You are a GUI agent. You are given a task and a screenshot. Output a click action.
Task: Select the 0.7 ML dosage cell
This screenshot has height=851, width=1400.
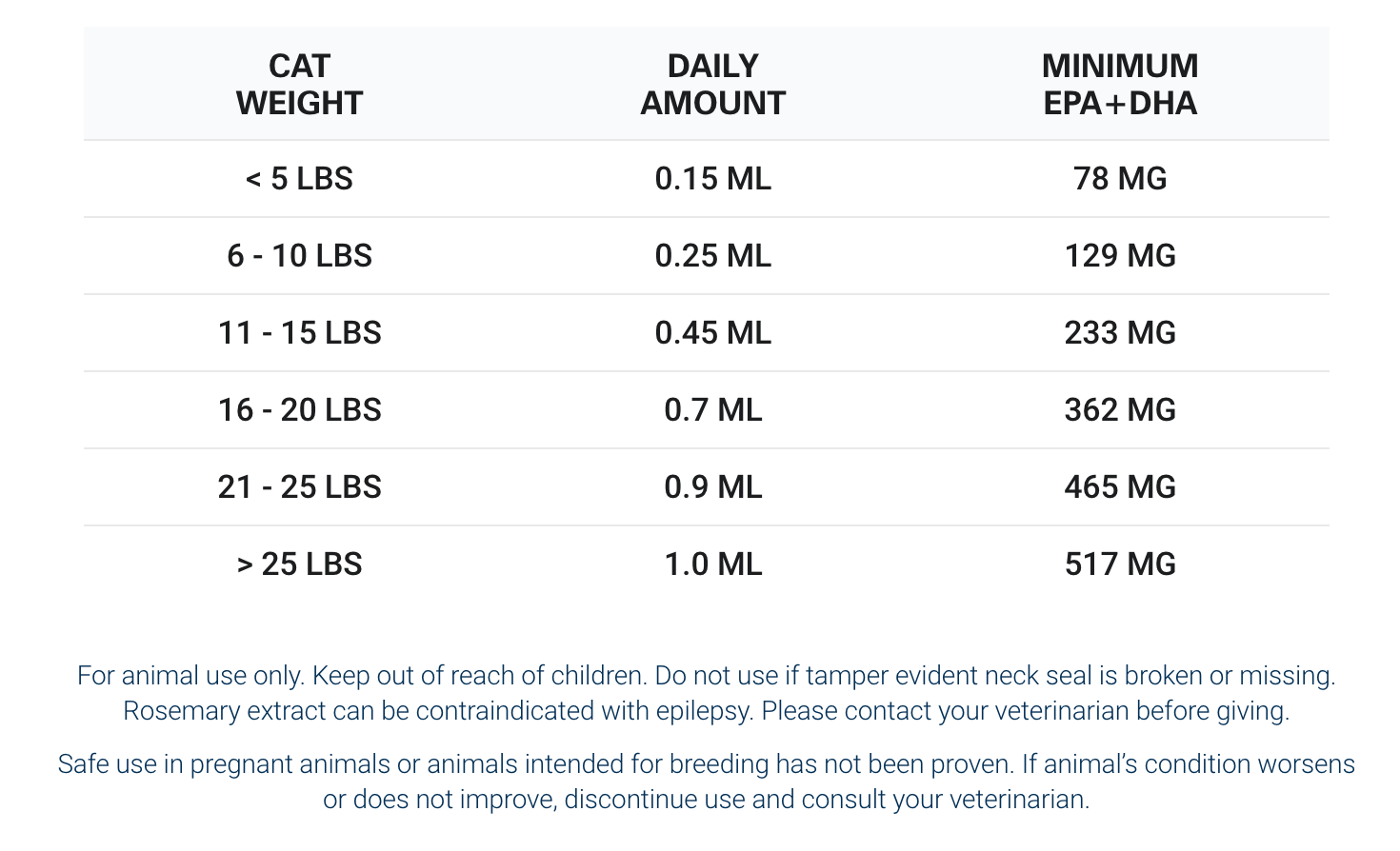tap(712, 410)
